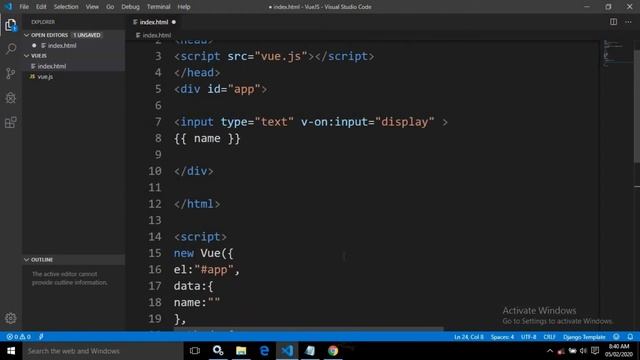Image resolution: width=640 pixels, height=360 pixels.
Task: Open the Action Center icon
Action: coord(595,351)
